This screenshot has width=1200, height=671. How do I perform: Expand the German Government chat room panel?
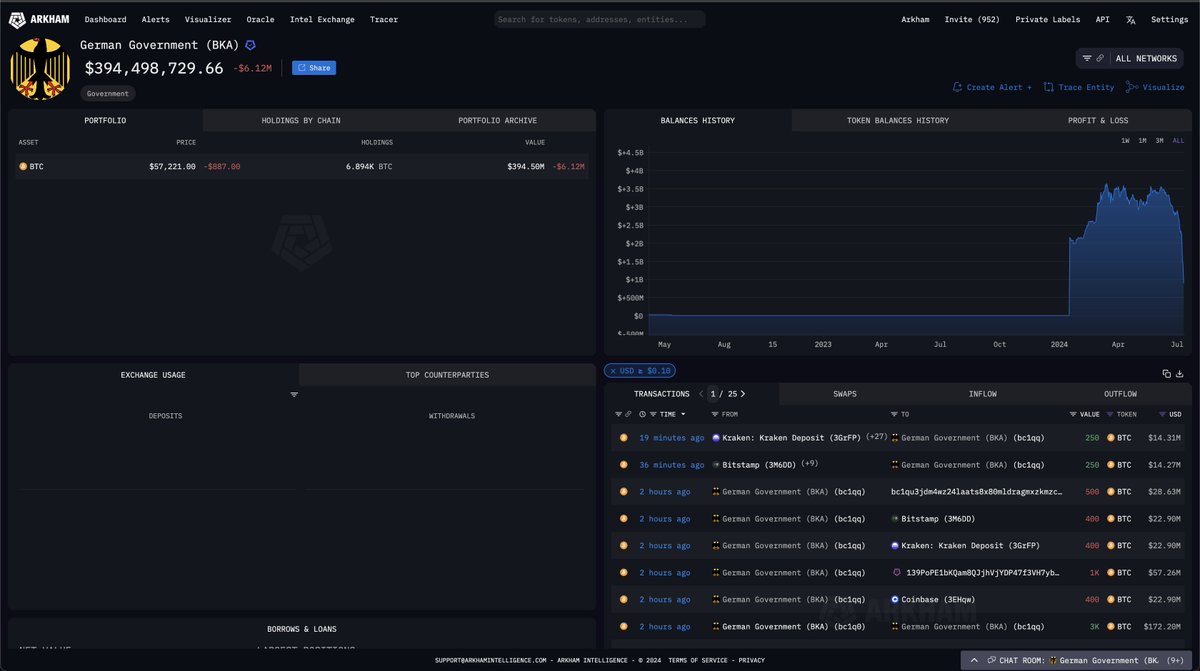pyautogui.click(x=973, y=660)
